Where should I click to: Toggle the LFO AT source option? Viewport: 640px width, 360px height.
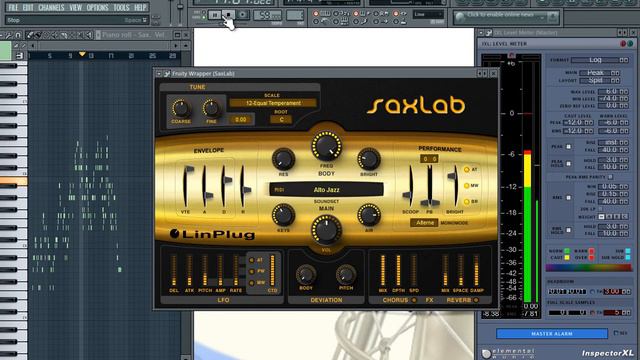click(251, 260)
